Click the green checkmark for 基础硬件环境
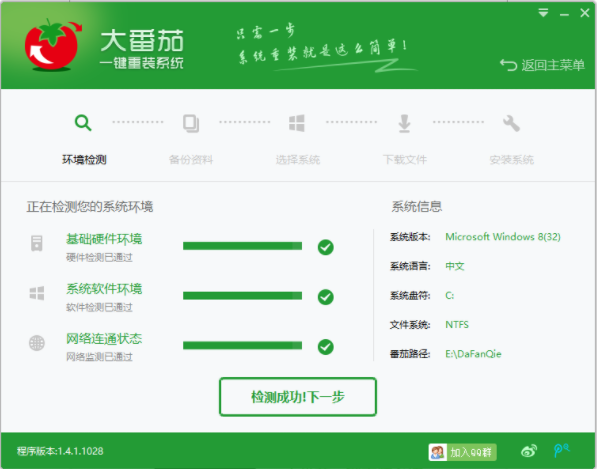 (326, 247)
